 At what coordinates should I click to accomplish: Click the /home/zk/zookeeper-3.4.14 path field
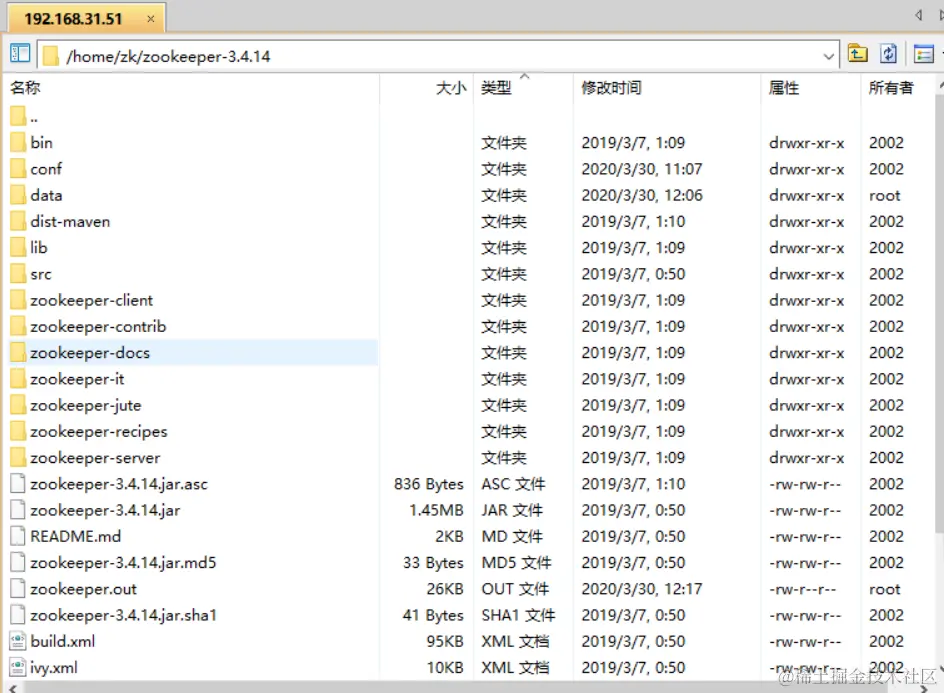[x=438, y=56]
